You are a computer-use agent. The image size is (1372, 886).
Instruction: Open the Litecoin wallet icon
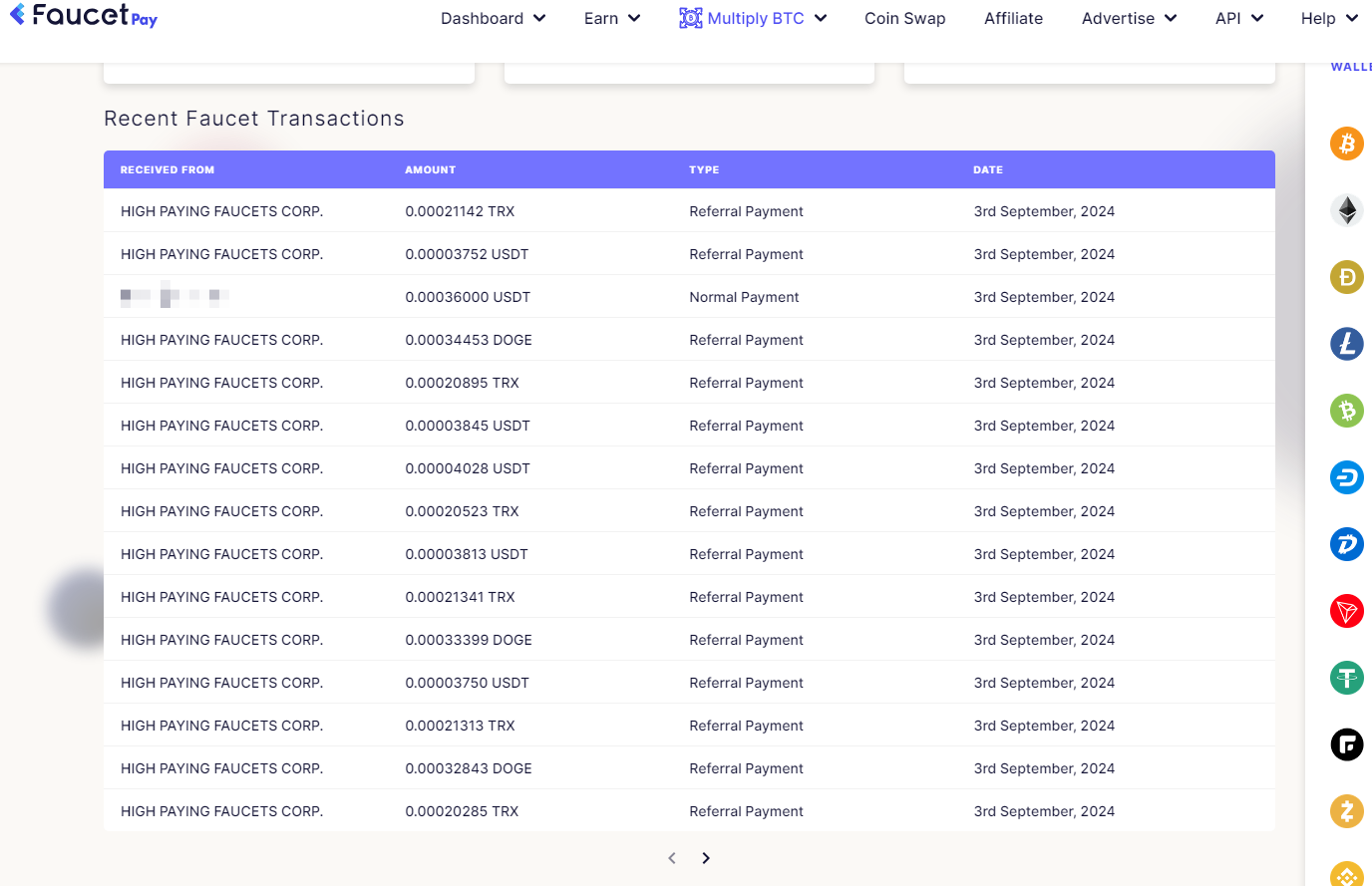[x=1347, y=344]
